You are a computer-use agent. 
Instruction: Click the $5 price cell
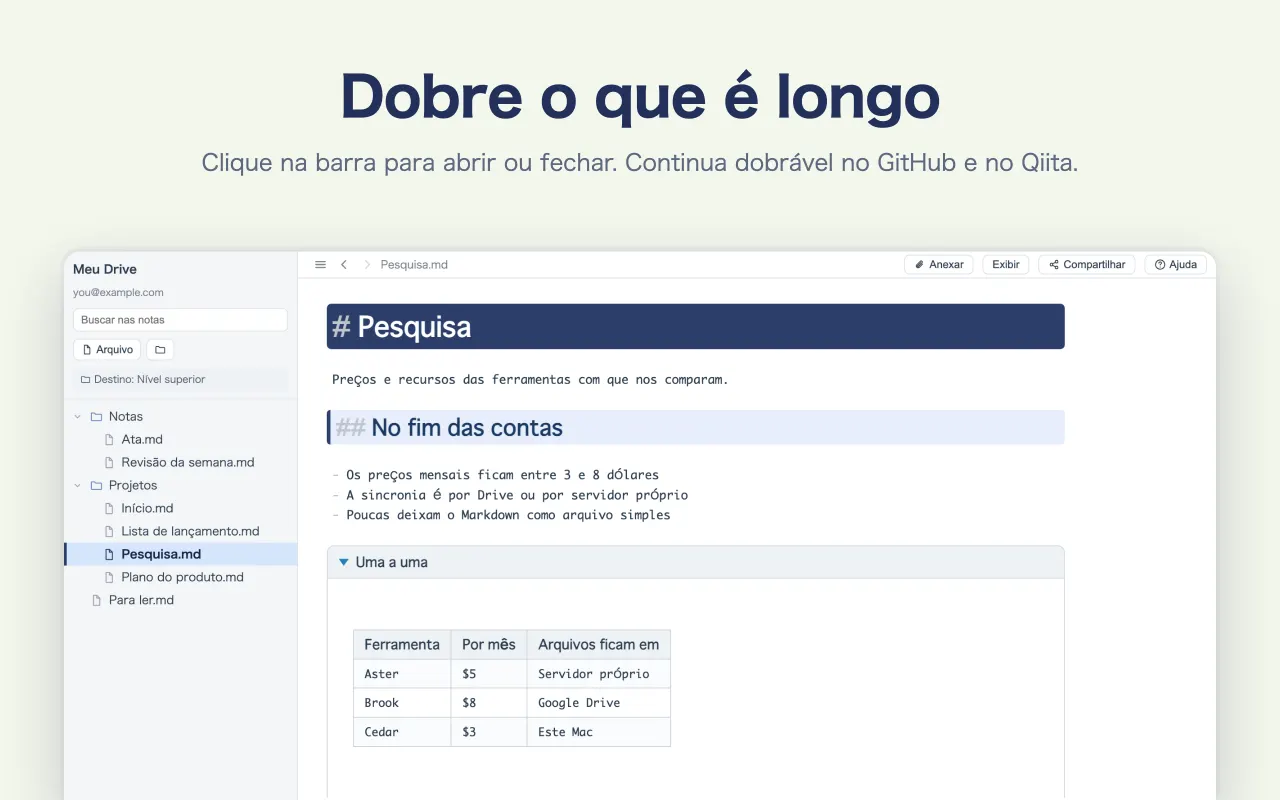(x=489, y=674)
